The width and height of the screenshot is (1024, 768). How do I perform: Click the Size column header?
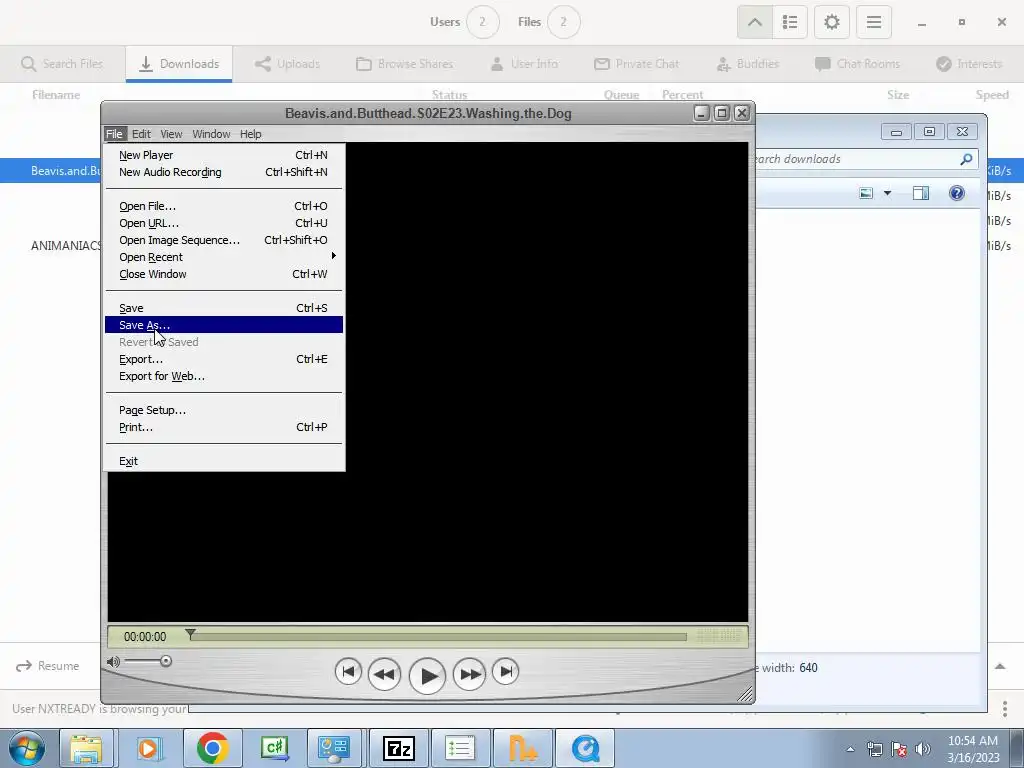coord(898,95)
